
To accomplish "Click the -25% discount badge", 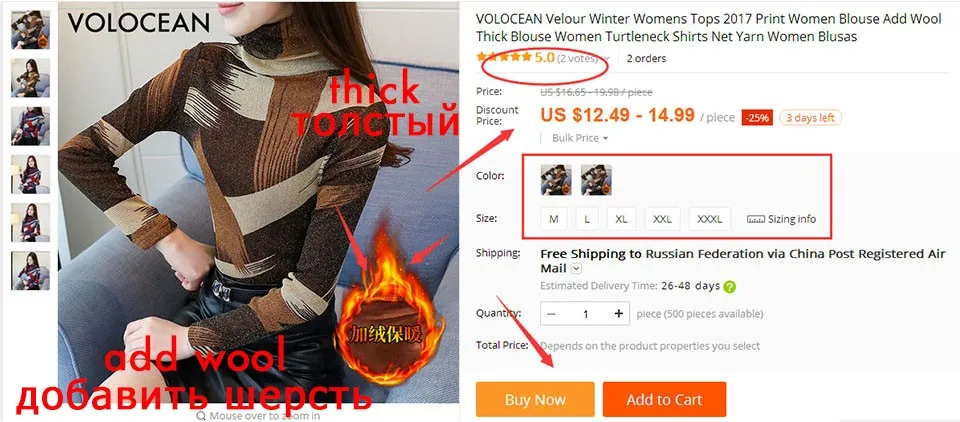I will pos(757,118).
